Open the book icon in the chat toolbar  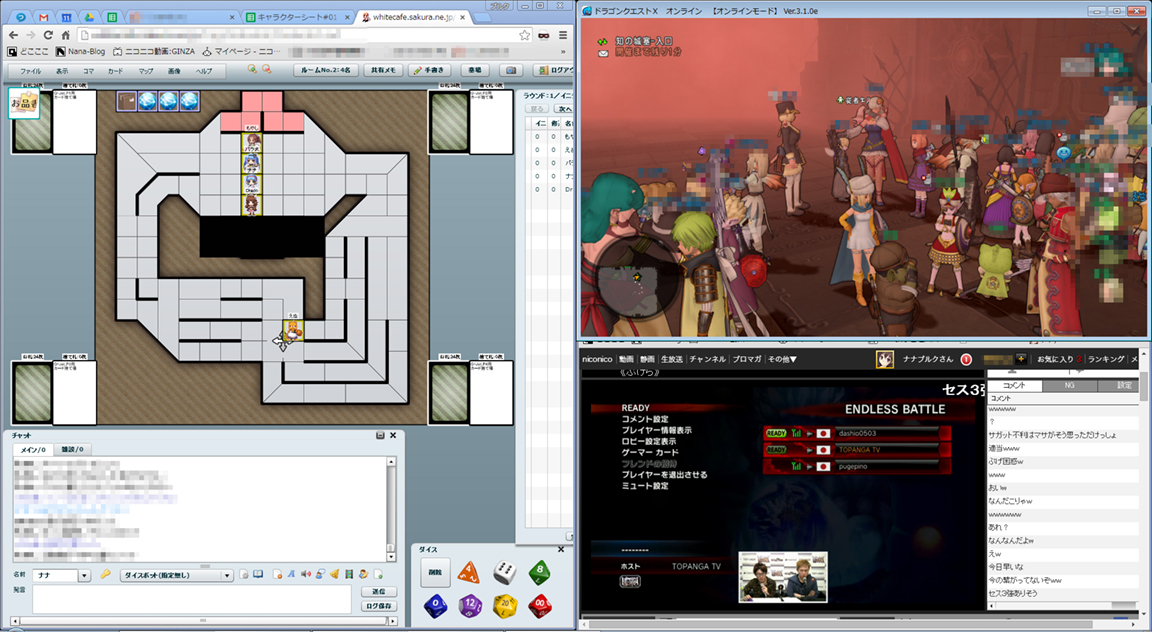(x=258, y=575)
